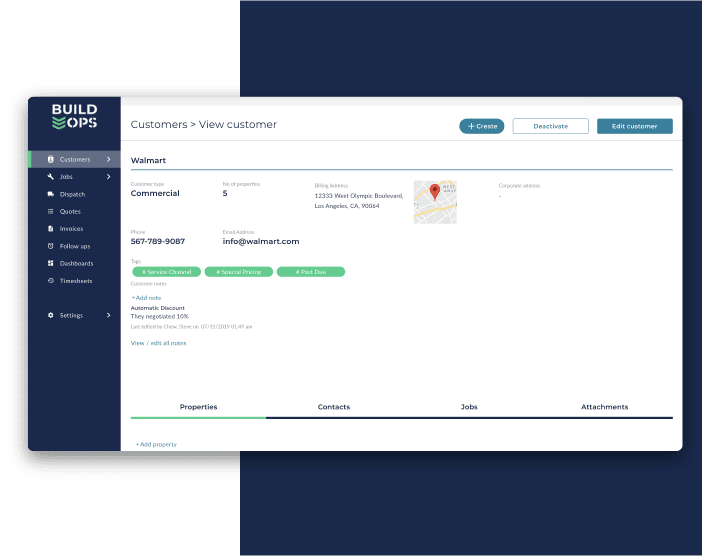
Task: Click the Invoices document icon
Action: tap(51, 229)
